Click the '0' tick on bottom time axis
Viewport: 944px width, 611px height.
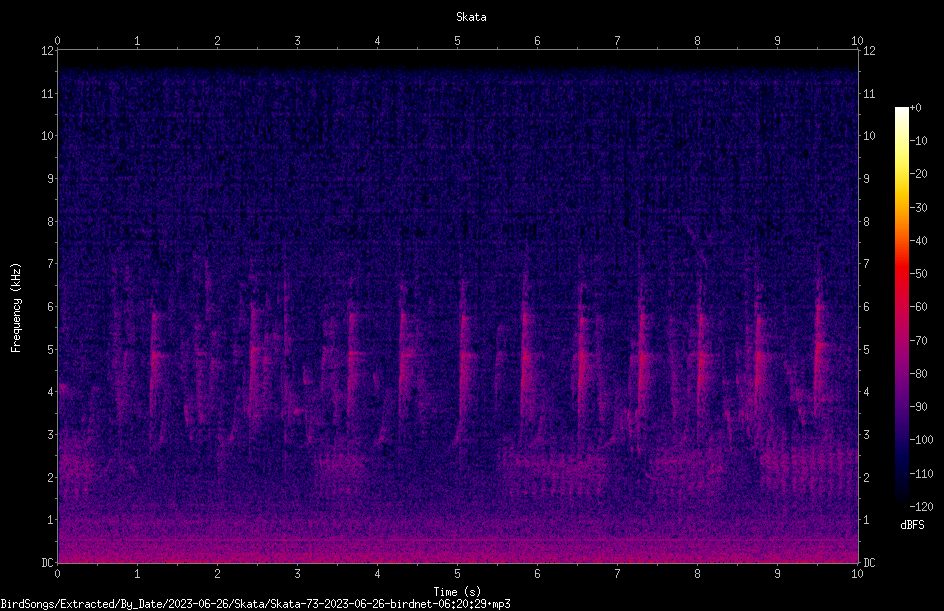pos(57,574)
